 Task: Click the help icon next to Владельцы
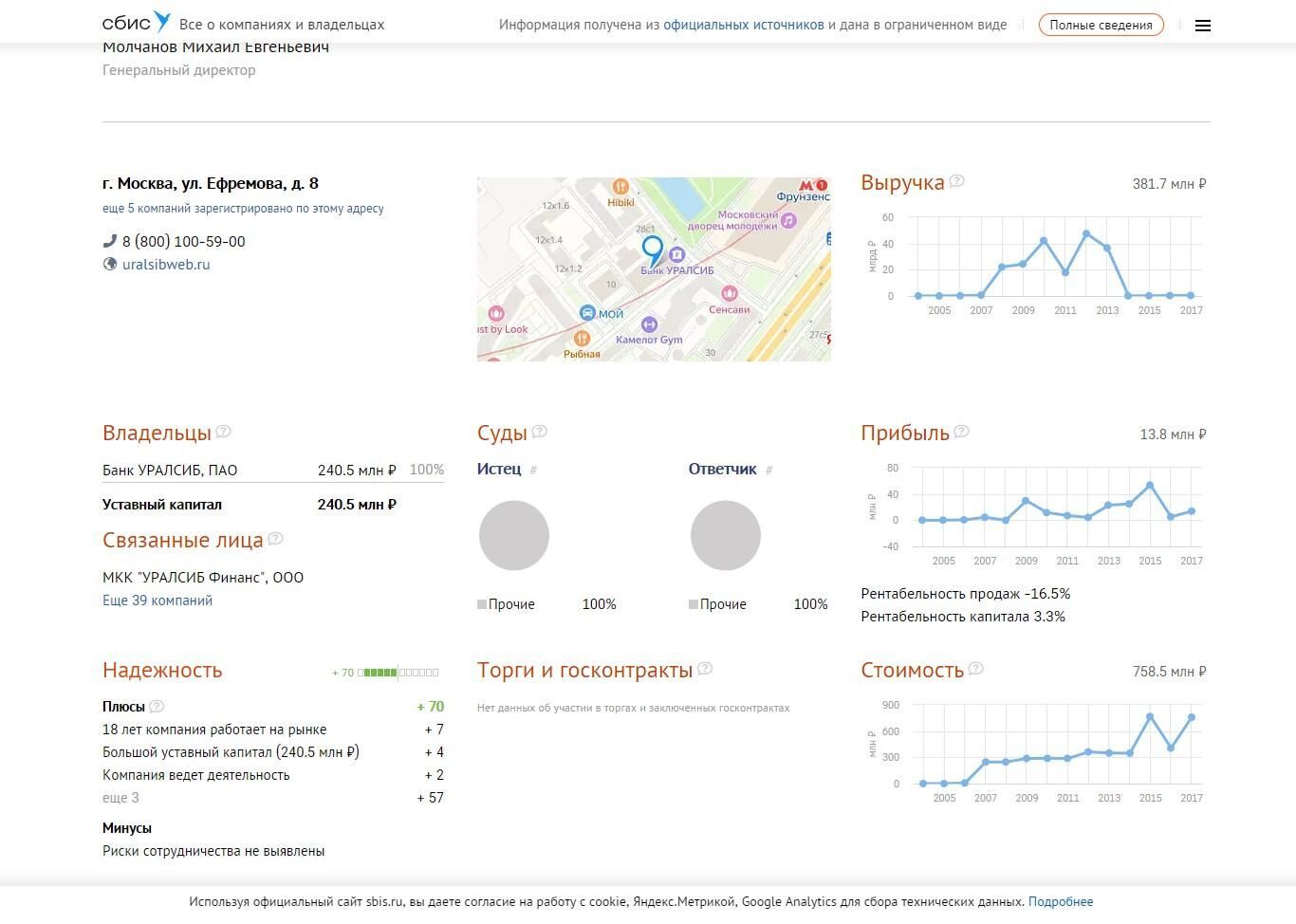(223, 431)
